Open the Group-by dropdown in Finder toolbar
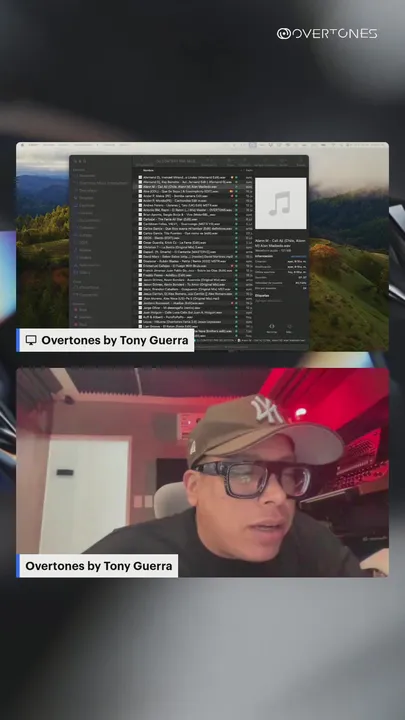405x720 pixels. pyautogui.click(x=231, y=161)
